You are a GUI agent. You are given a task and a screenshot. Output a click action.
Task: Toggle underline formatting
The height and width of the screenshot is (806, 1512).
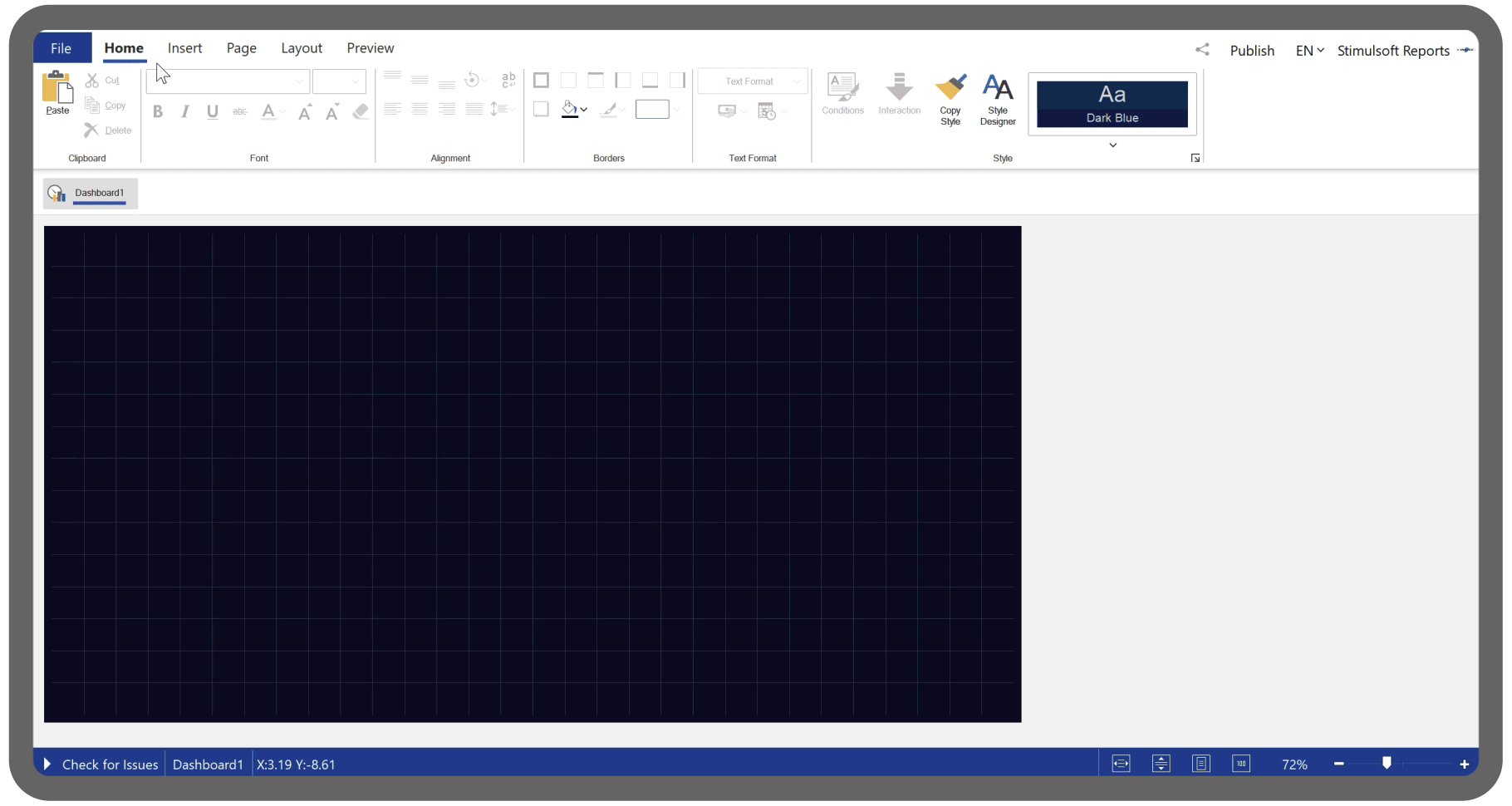coord(213,111)
